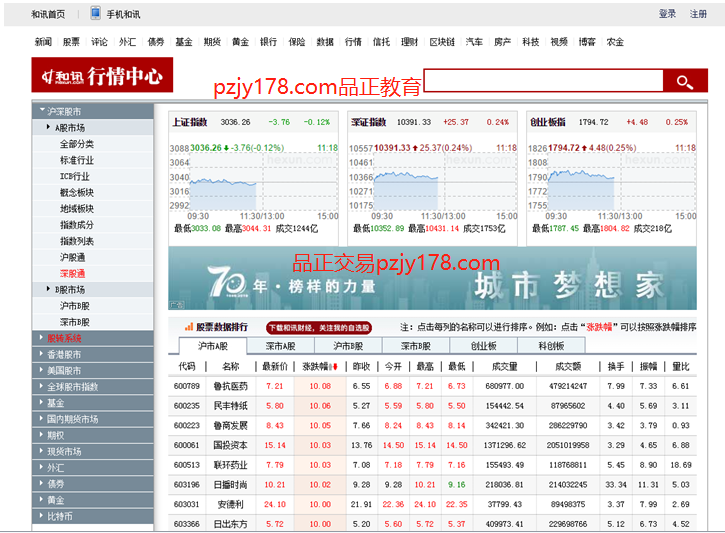The width and height of the screenshot is (725, 533).
Task: Select 深市B股 in the left sidebar
Action: tap(75, 322)
